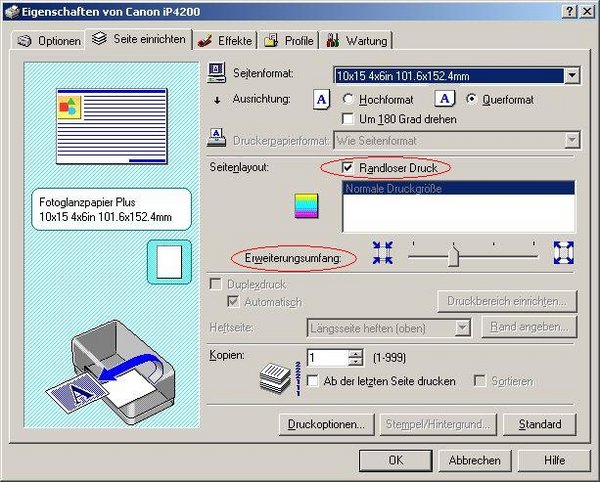Click the maximum extension amount icon

[x=563, y=254]
